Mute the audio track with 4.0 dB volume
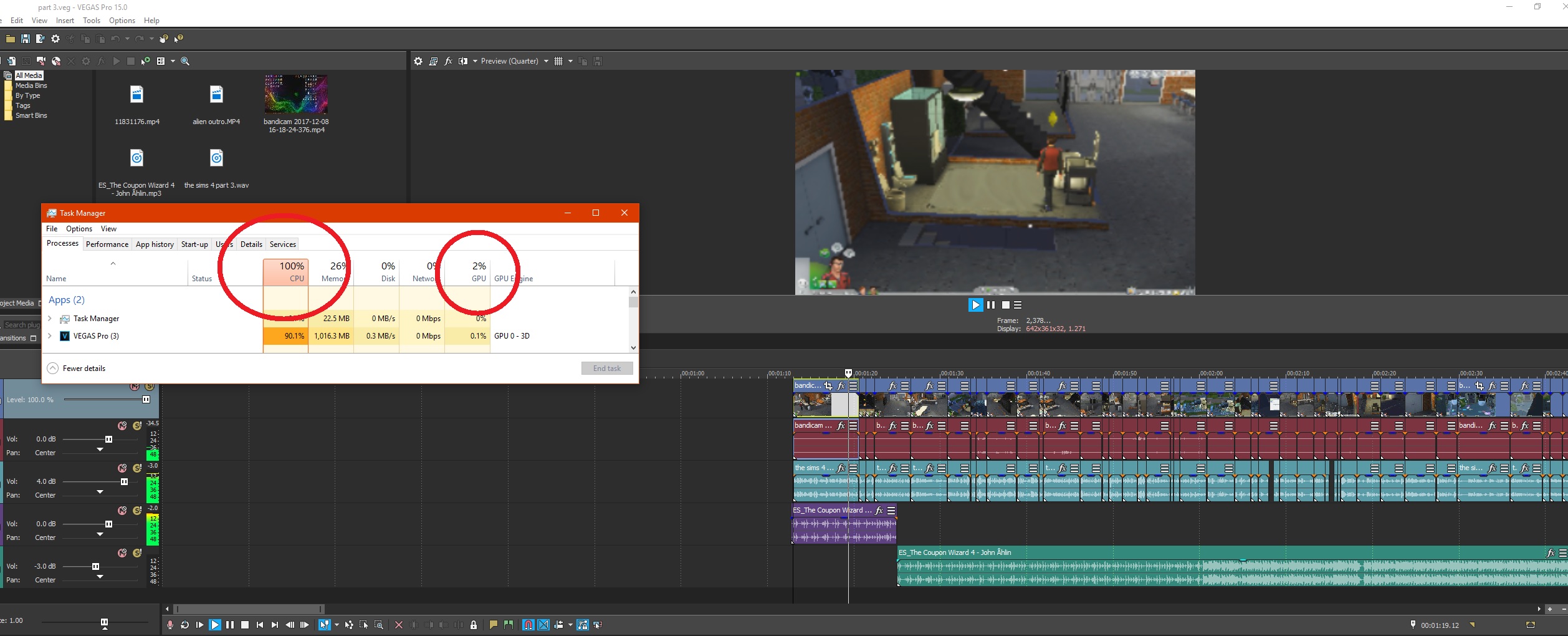 (122, 468)
